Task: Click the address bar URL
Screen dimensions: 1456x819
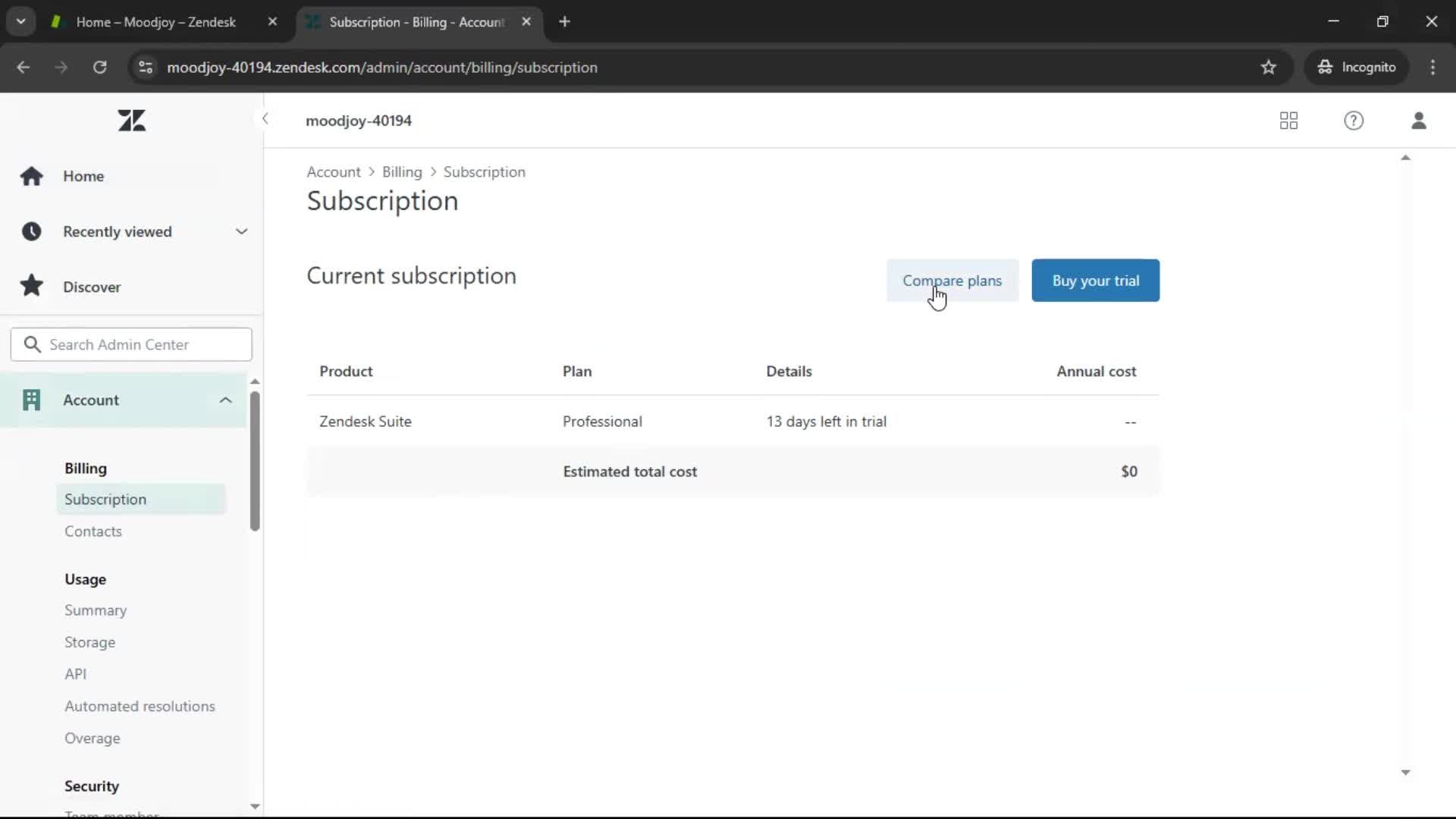Action: 382,67
